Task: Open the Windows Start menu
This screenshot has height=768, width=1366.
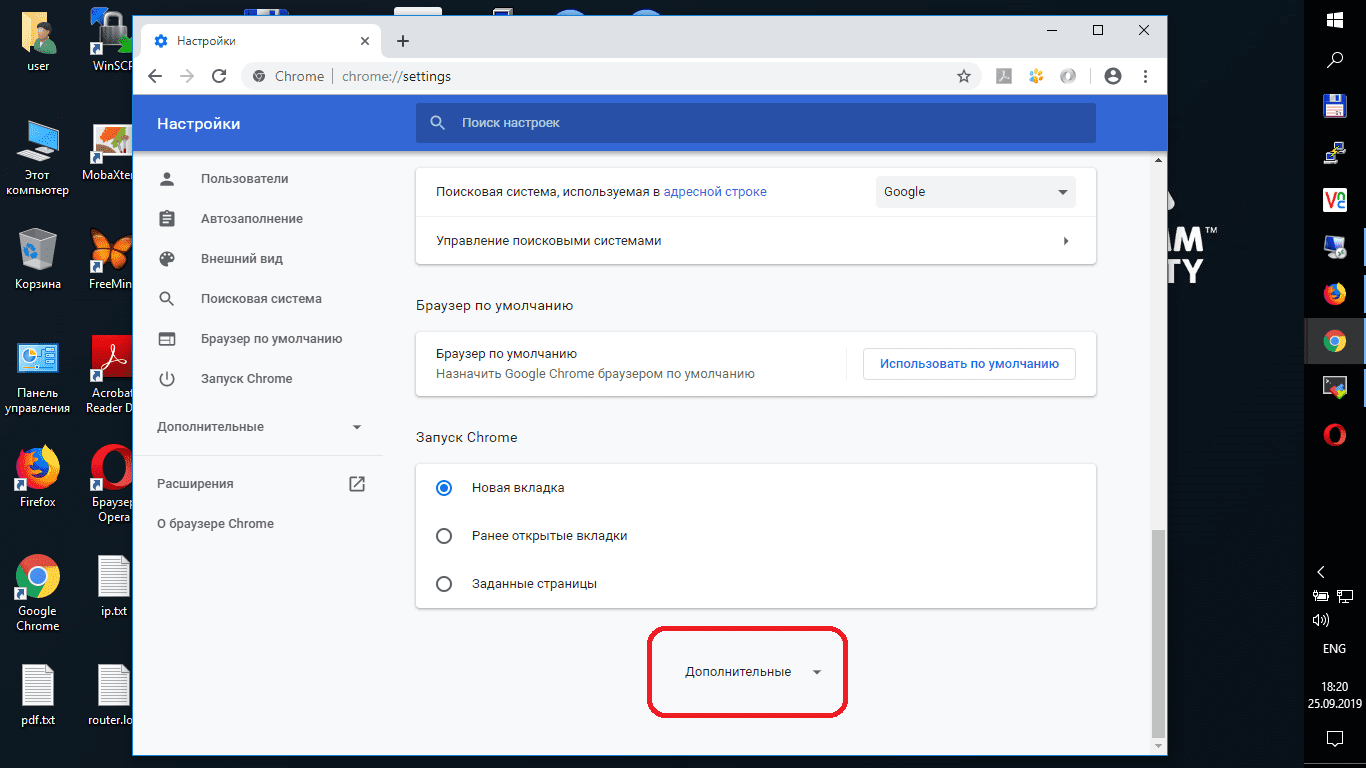Action: pos(1335,20)
